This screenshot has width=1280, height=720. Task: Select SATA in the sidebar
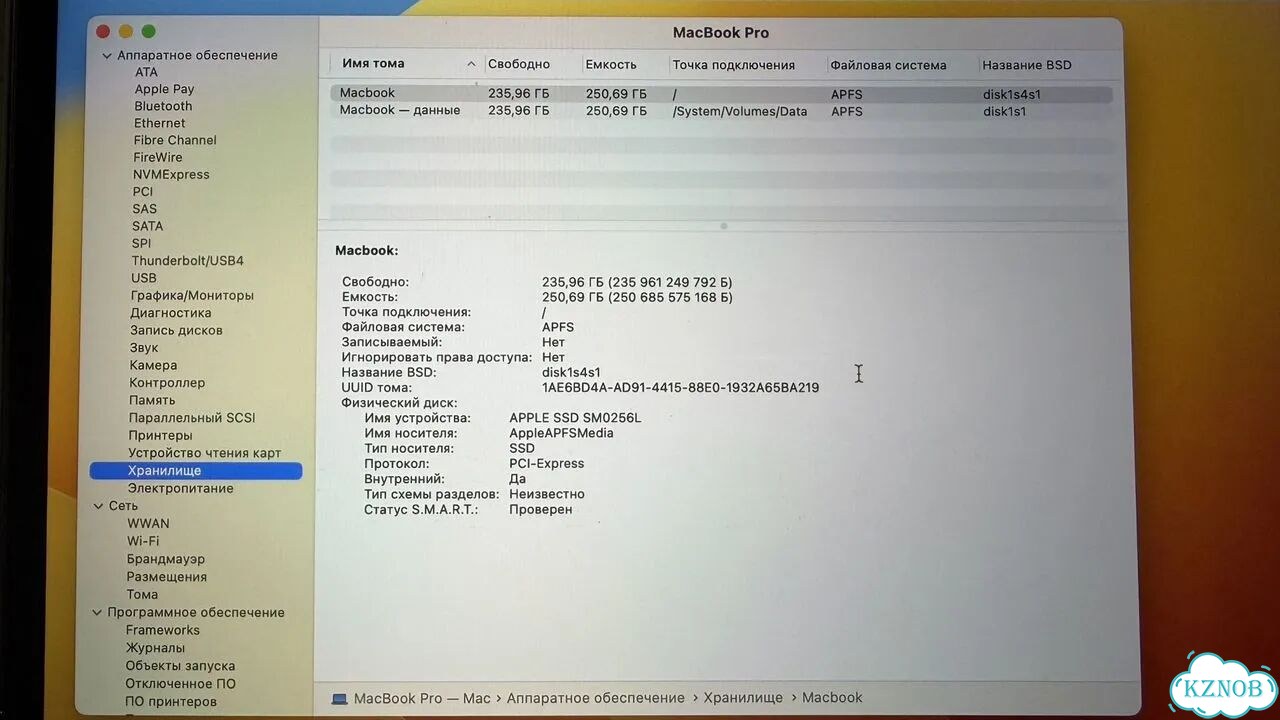coord(147,226)
